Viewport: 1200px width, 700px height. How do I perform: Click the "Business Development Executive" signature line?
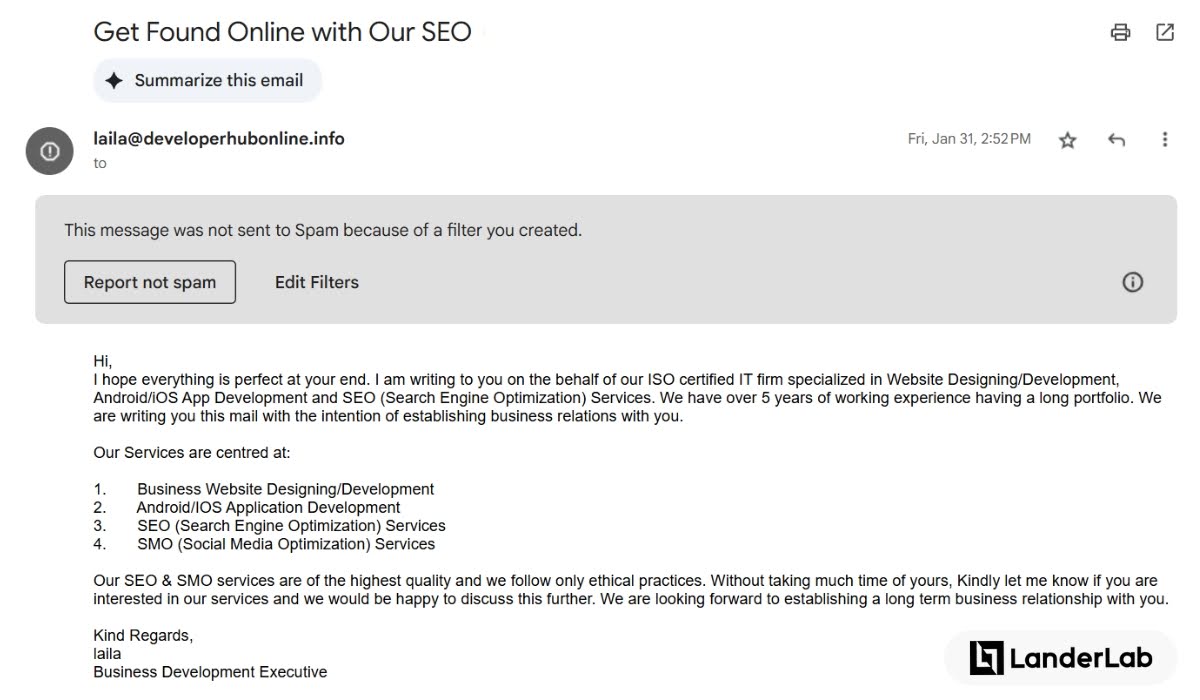210,672
